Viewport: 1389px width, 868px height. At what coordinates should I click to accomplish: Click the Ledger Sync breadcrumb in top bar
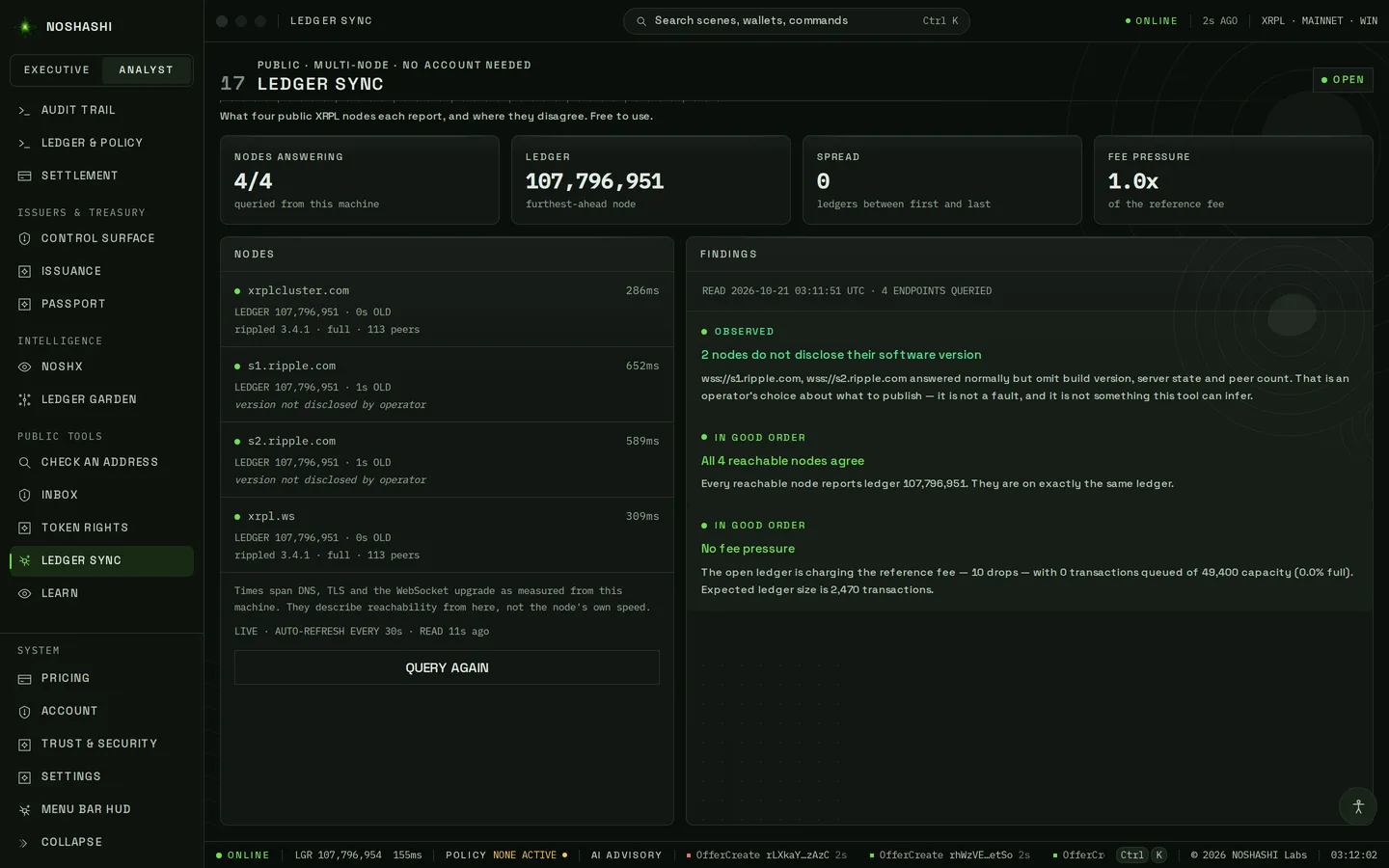tap(331, 21)
